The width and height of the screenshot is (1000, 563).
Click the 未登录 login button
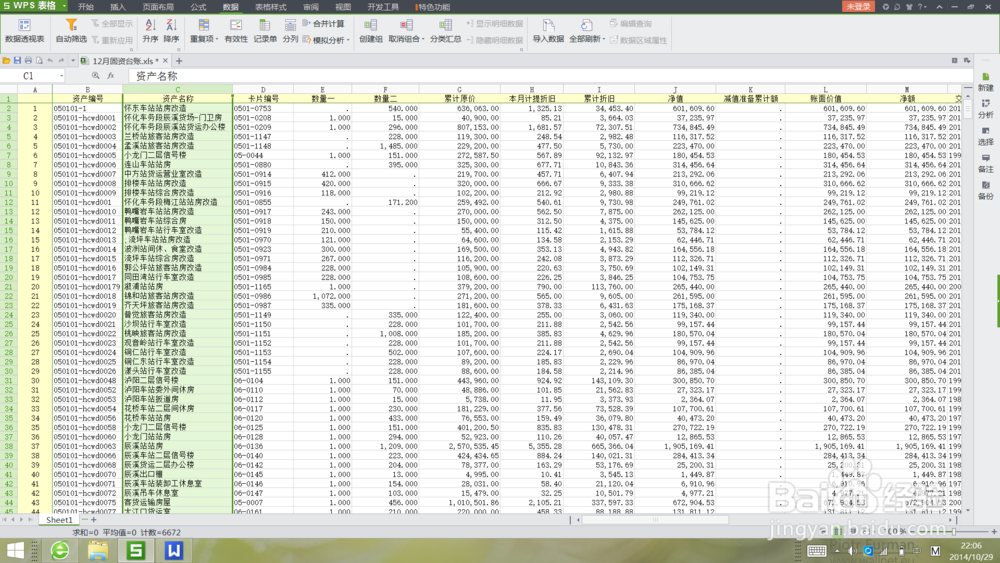tap(858, 6)
